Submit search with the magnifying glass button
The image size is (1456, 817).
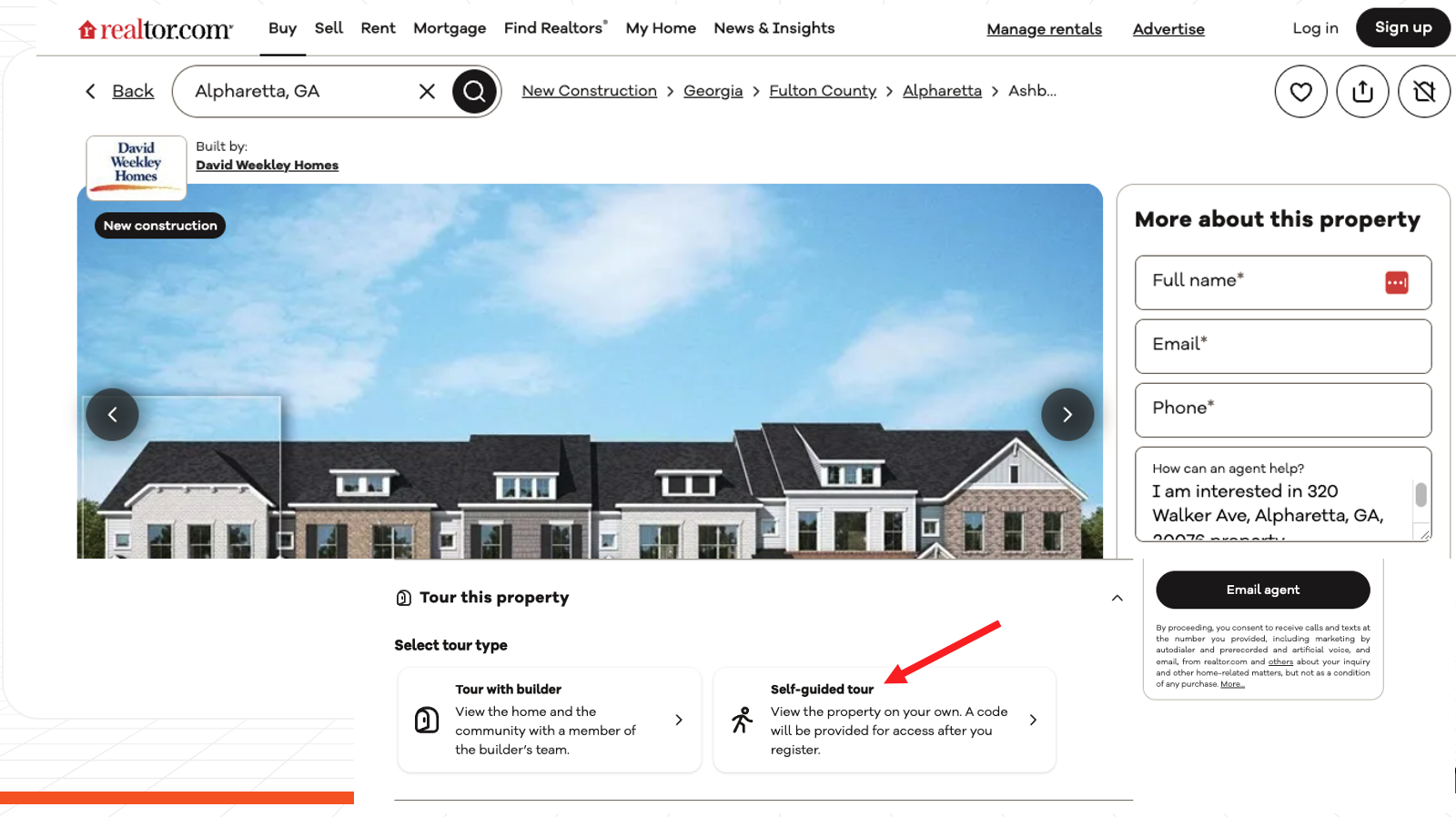point(474,91)
